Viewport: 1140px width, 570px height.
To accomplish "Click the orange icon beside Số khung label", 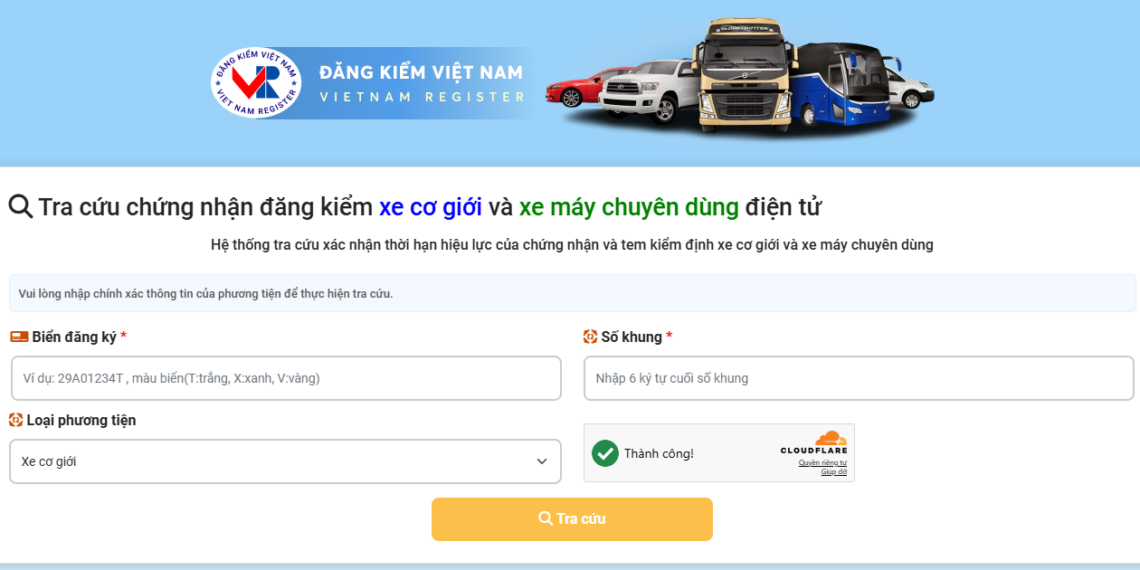I will (590, 337).
